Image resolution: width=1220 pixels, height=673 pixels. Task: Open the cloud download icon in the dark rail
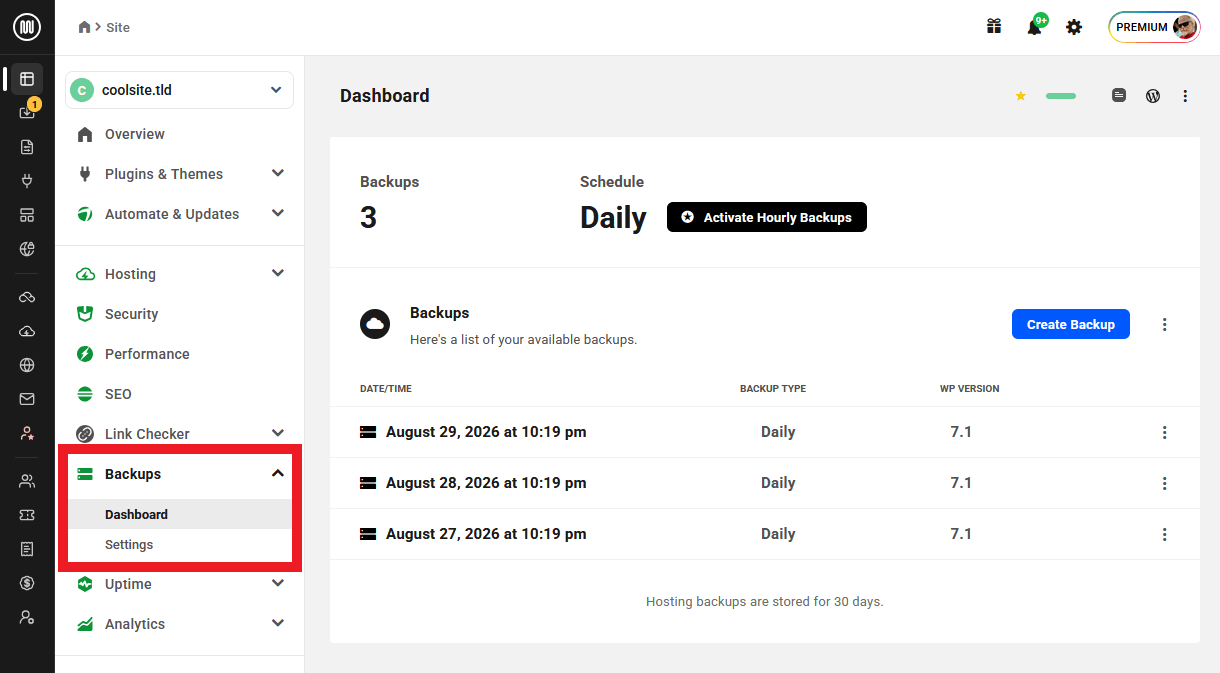27,331
